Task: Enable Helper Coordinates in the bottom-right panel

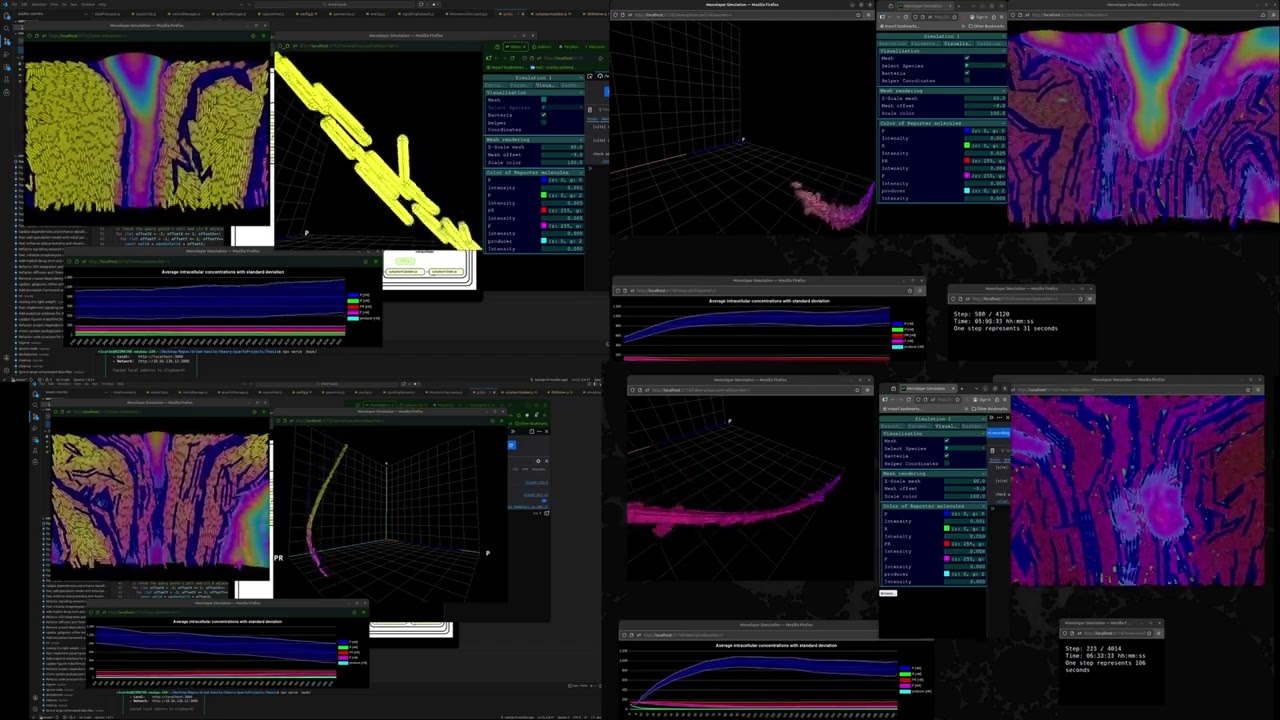Action: [x=947, y=463]
